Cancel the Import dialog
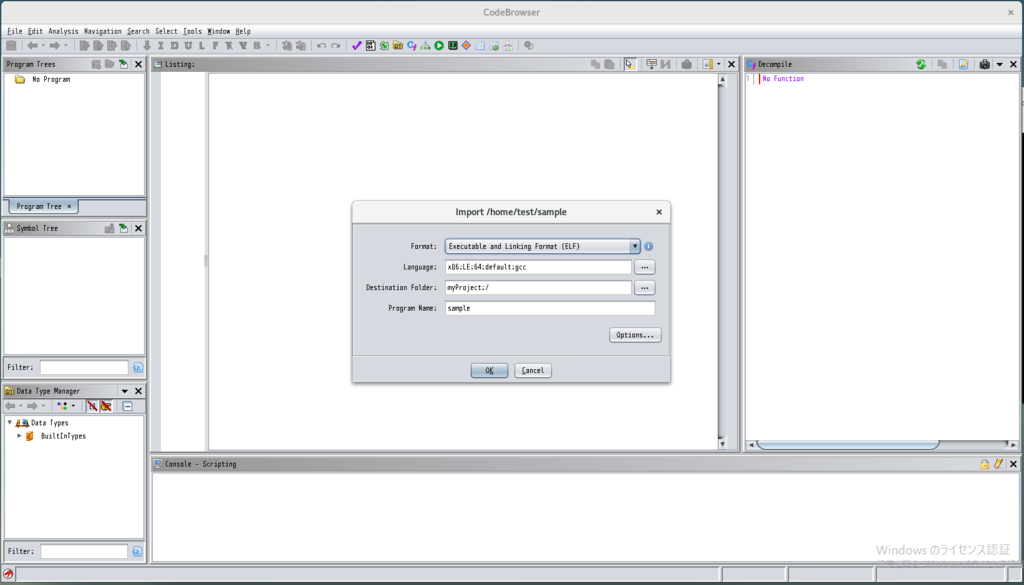 pyautogui.click(x=533, y=370)
